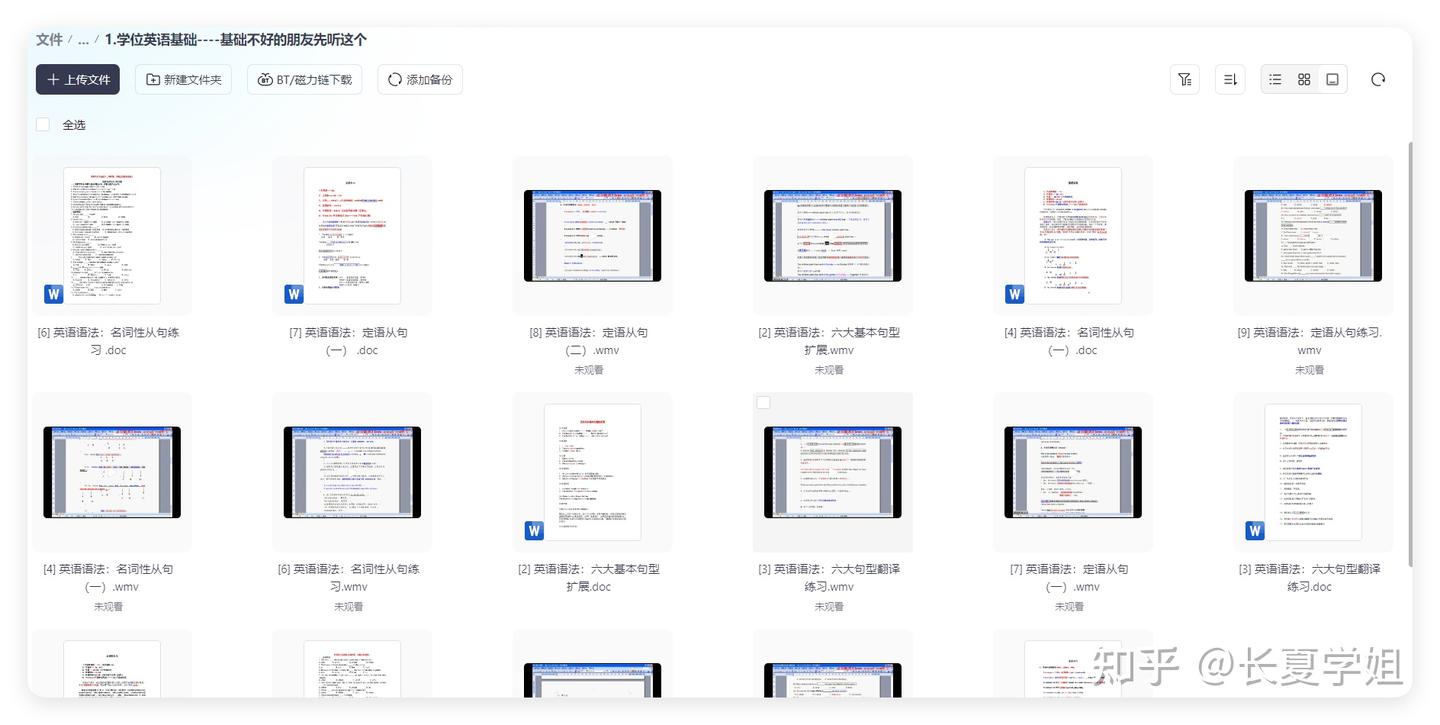Click Word icon on [2] 六大基本句型扩展.doc
Viewport: 1440px width, 725px height.
pyautogui.click(x=534, y=531)
